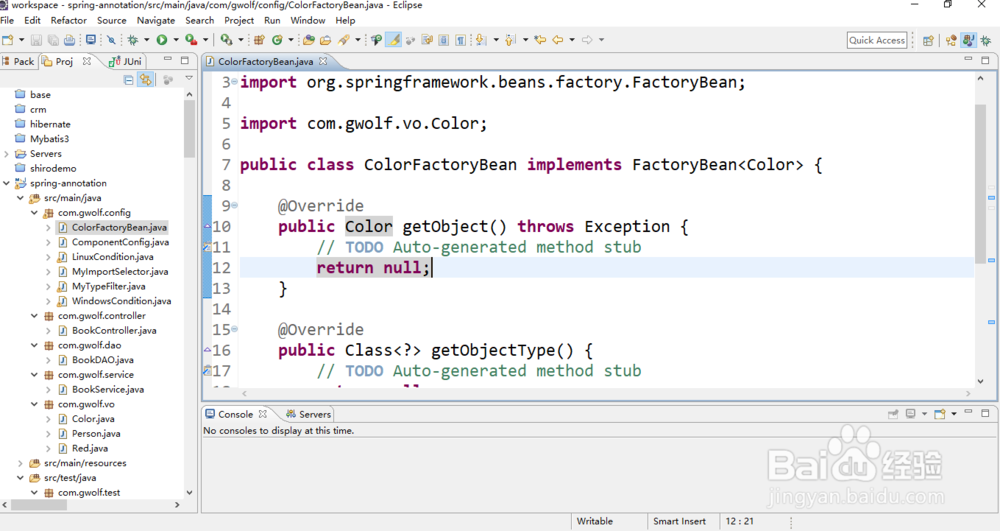Click the editor's maximize view button
The image size is (1000, 531).
point(985,60)
